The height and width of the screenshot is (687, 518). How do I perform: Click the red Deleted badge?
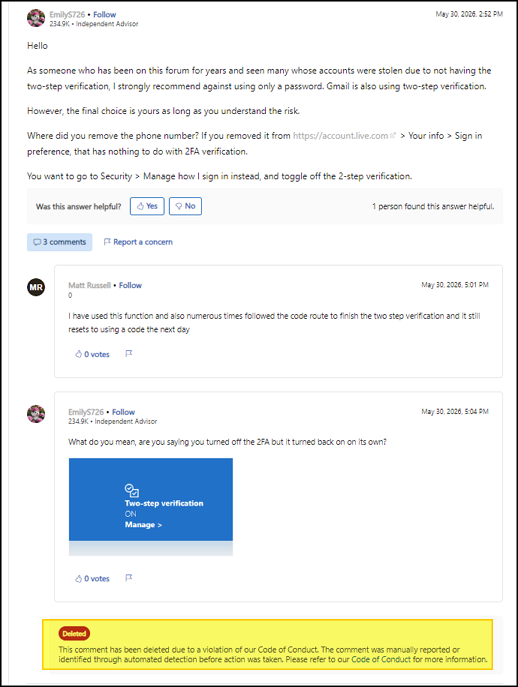coord(74,634)
